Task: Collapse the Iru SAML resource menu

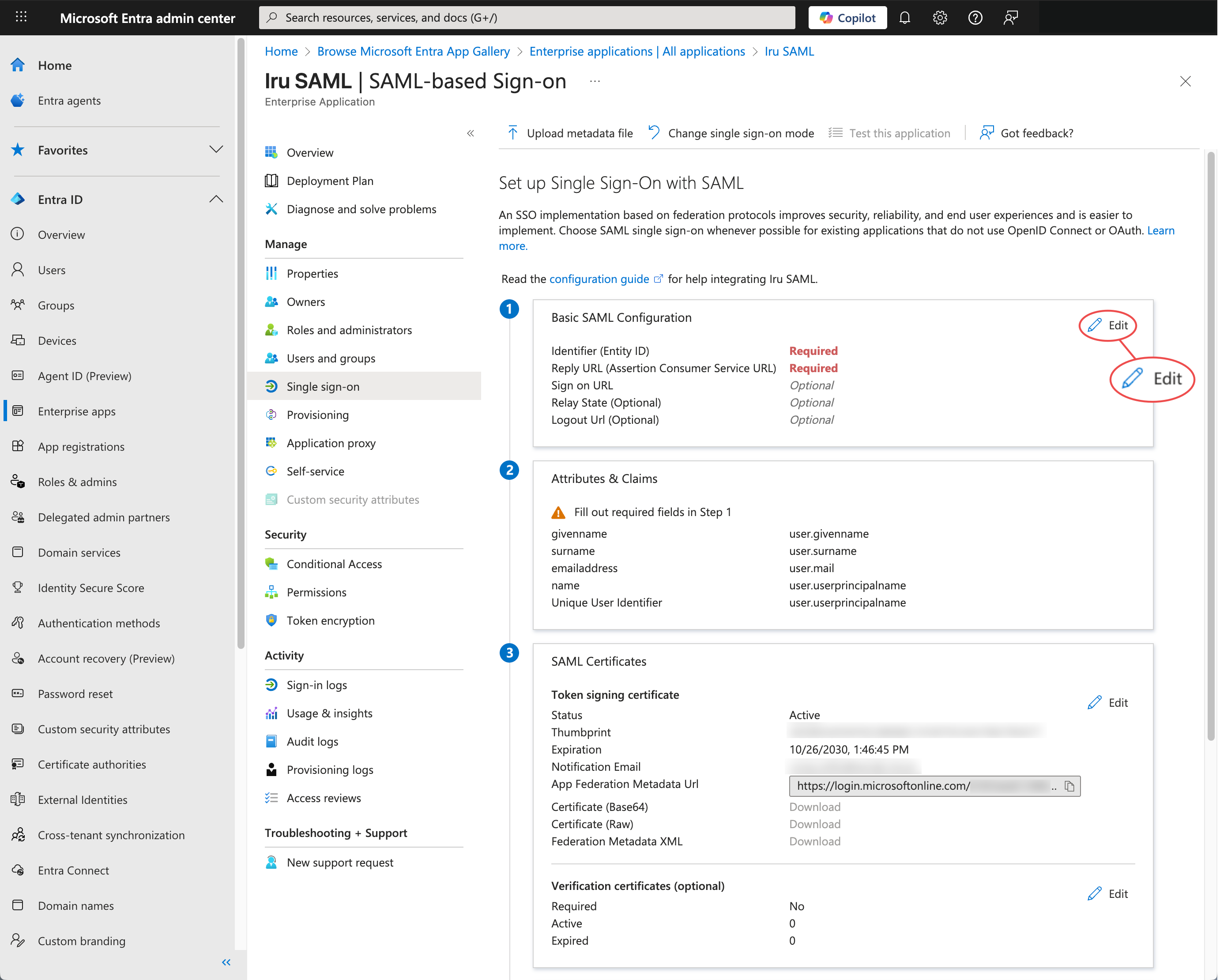Action: (470, 133)
